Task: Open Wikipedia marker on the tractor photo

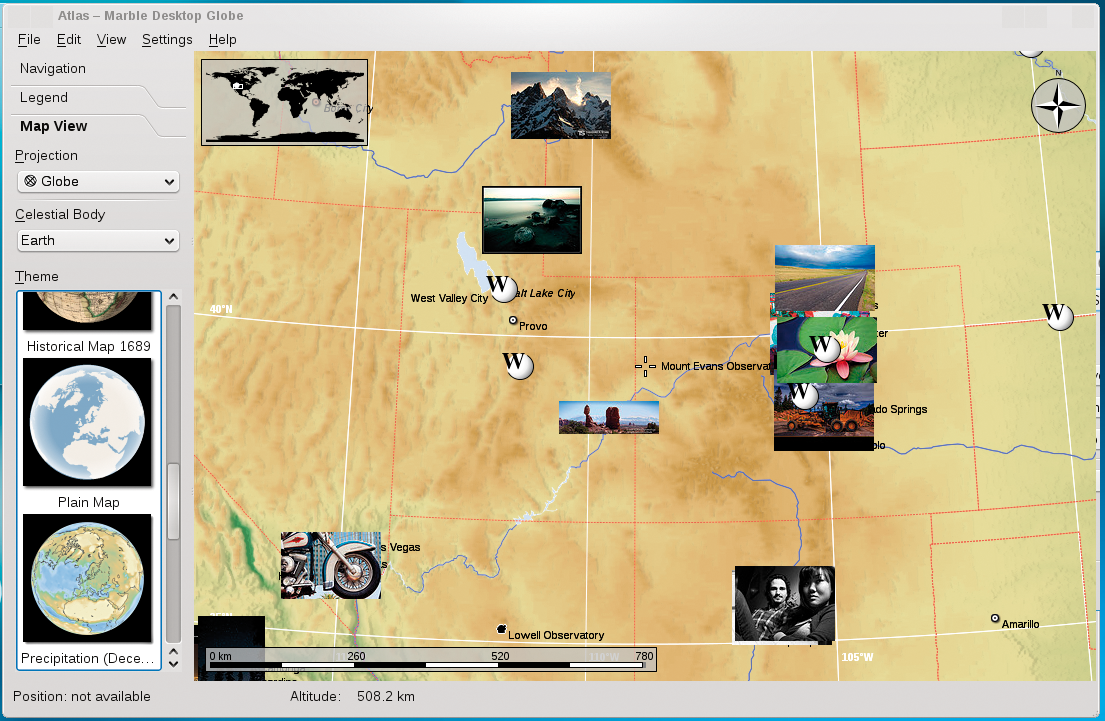Action: pos(803,395)
